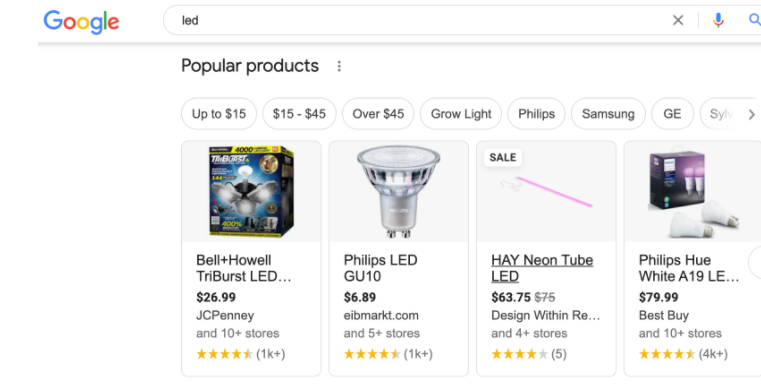Screen dimensions: 761x386
Task: Open Popular products three-dot options menu
Action: 339,66
